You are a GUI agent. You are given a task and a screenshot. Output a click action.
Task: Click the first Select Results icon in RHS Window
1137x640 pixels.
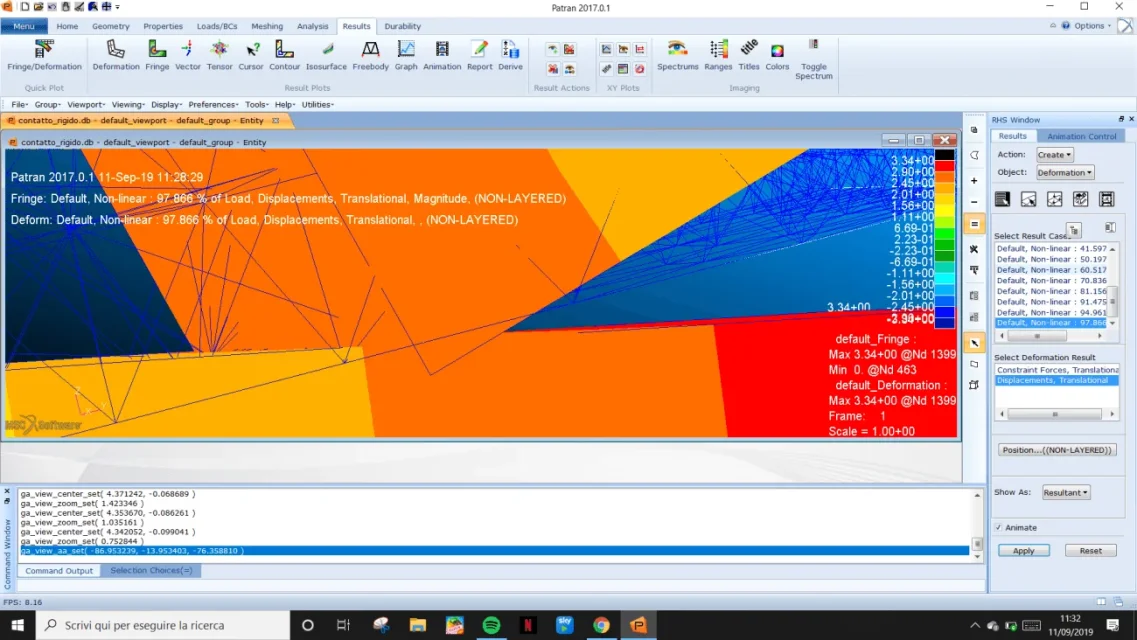coord(1002,199)
